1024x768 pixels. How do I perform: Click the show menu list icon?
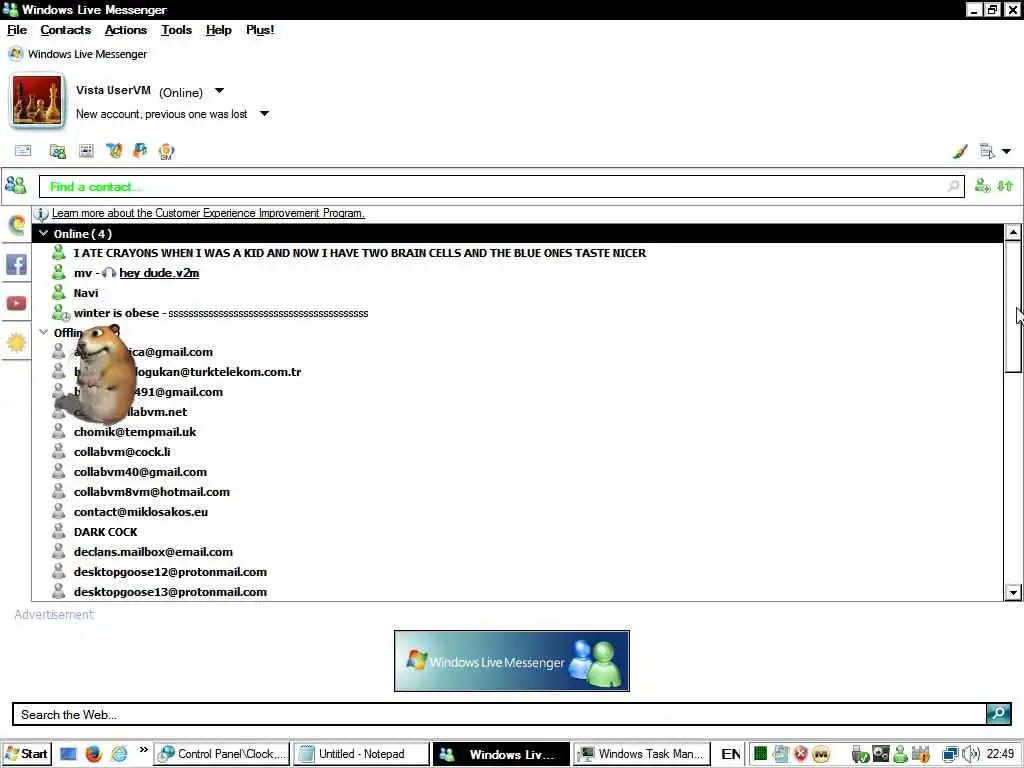point(987,151)
